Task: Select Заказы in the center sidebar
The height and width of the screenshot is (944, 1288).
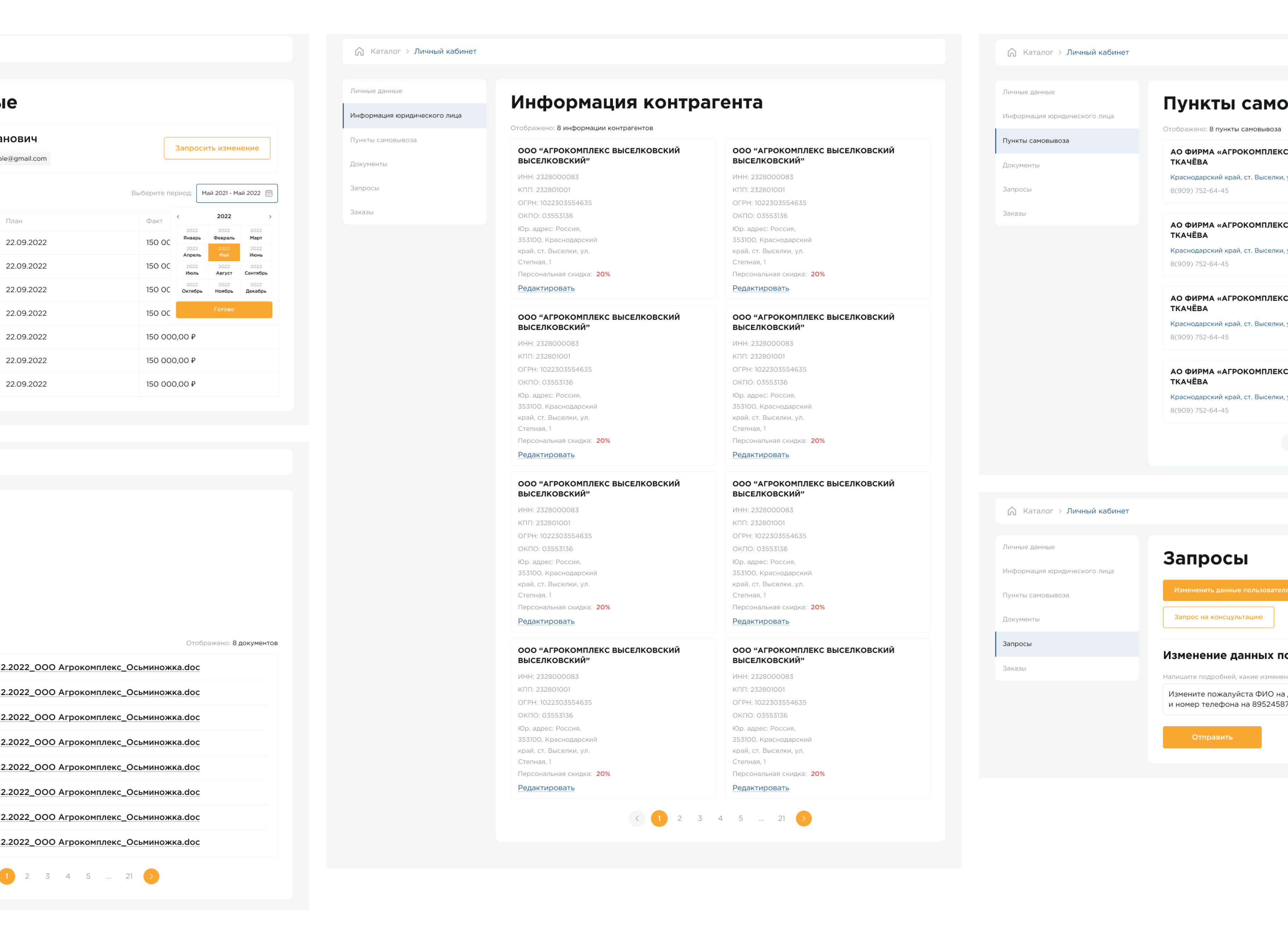Action: pyautogui.click(x=362, y=212)
